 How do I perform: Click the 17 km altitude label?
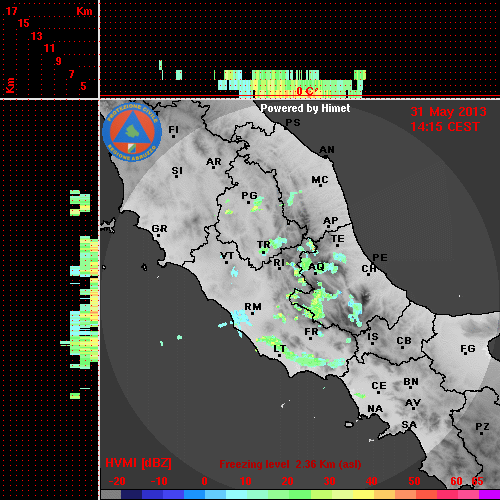point(11,11)
